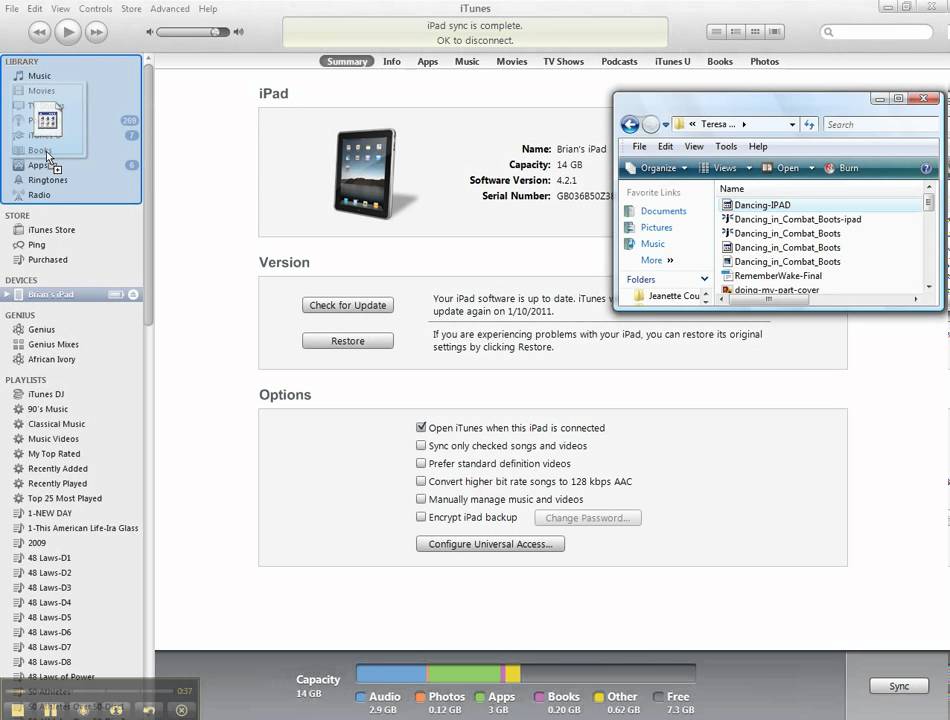Screen dimensions: 950x720
Task: Open the iTunes DJ playlist
Action: pos(45,394)
